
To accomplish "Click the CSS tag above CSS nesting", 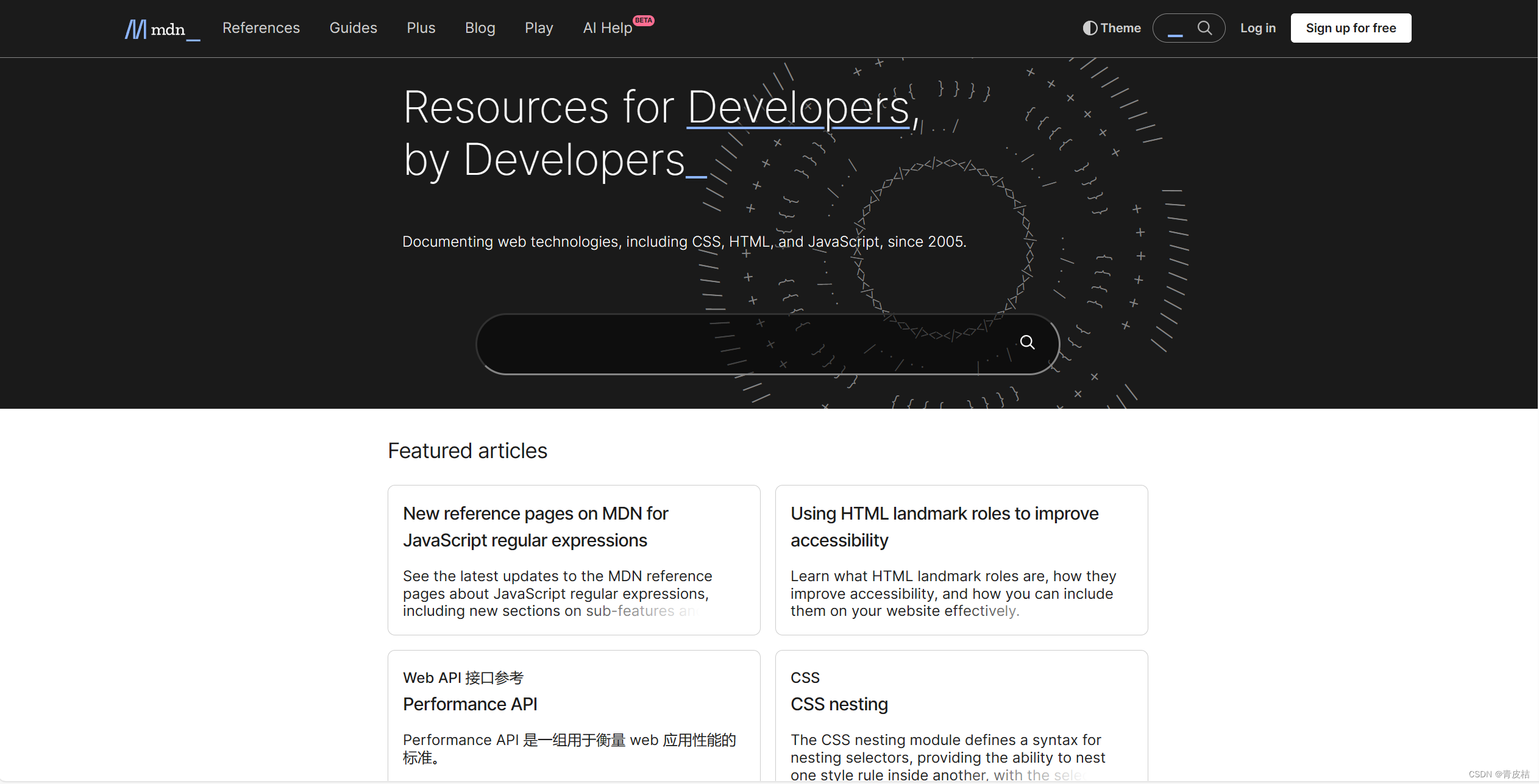I will [805, 677].
